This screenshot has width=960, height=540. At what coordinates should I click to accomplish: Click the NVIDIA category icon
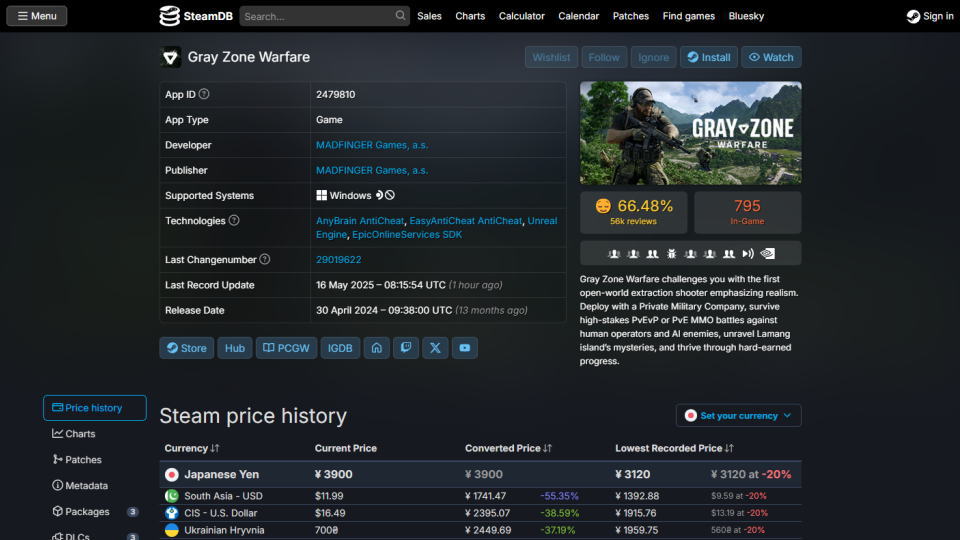pos(768,253)
